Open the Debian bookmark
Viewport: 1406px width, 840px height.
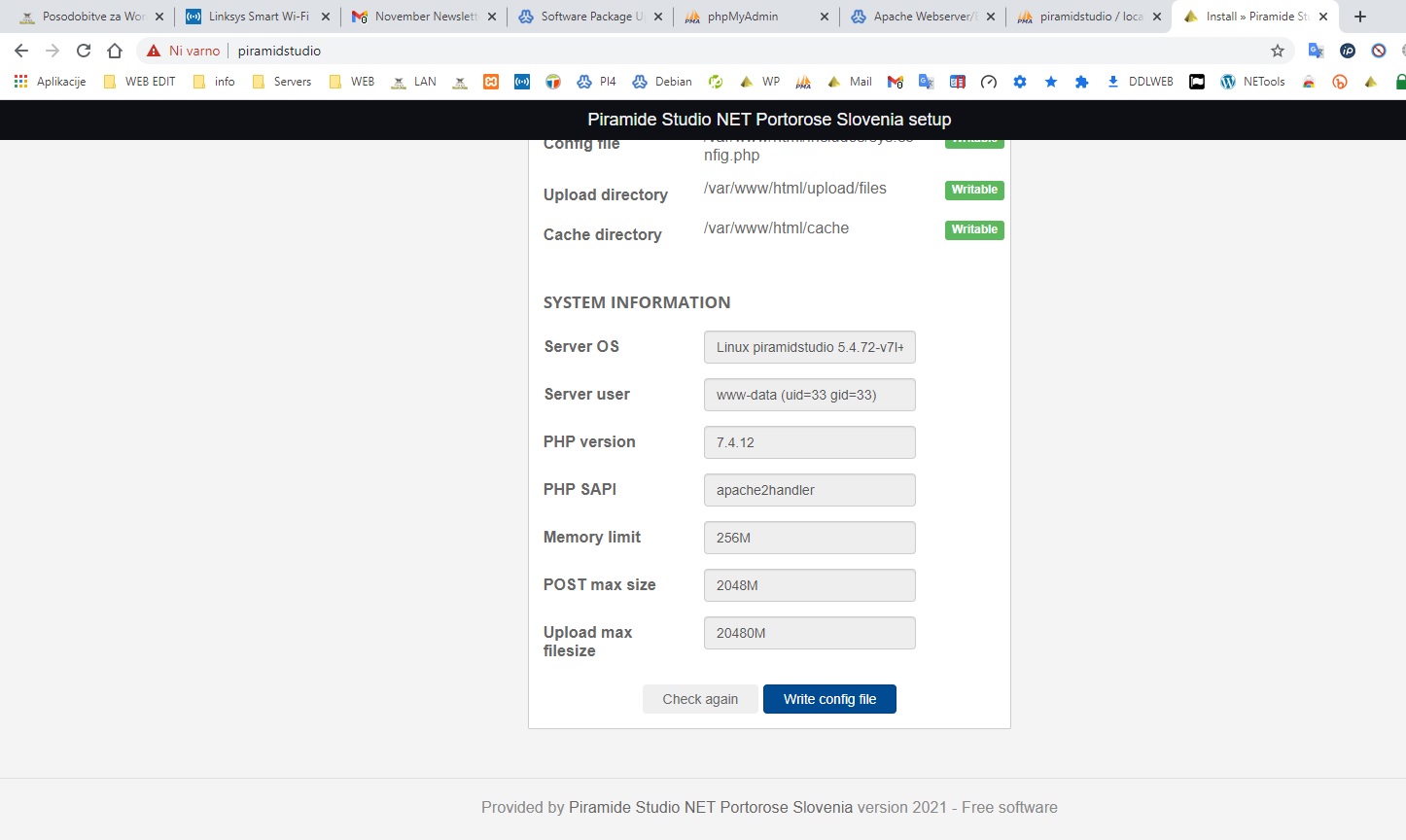pyautogui.click(x=662, y=82)
